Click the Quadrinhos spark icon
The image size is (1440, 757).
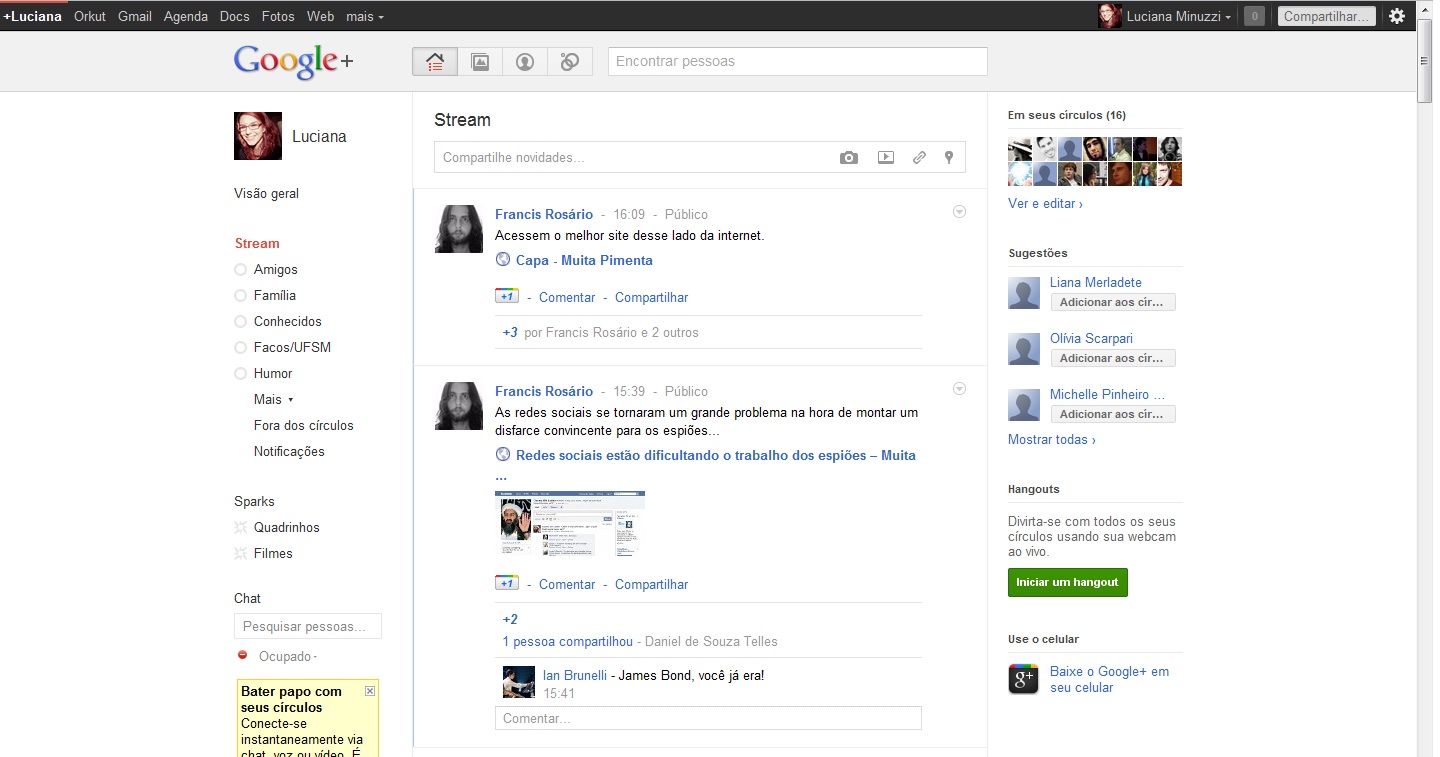pyautogui.click(x=240, y=527)
